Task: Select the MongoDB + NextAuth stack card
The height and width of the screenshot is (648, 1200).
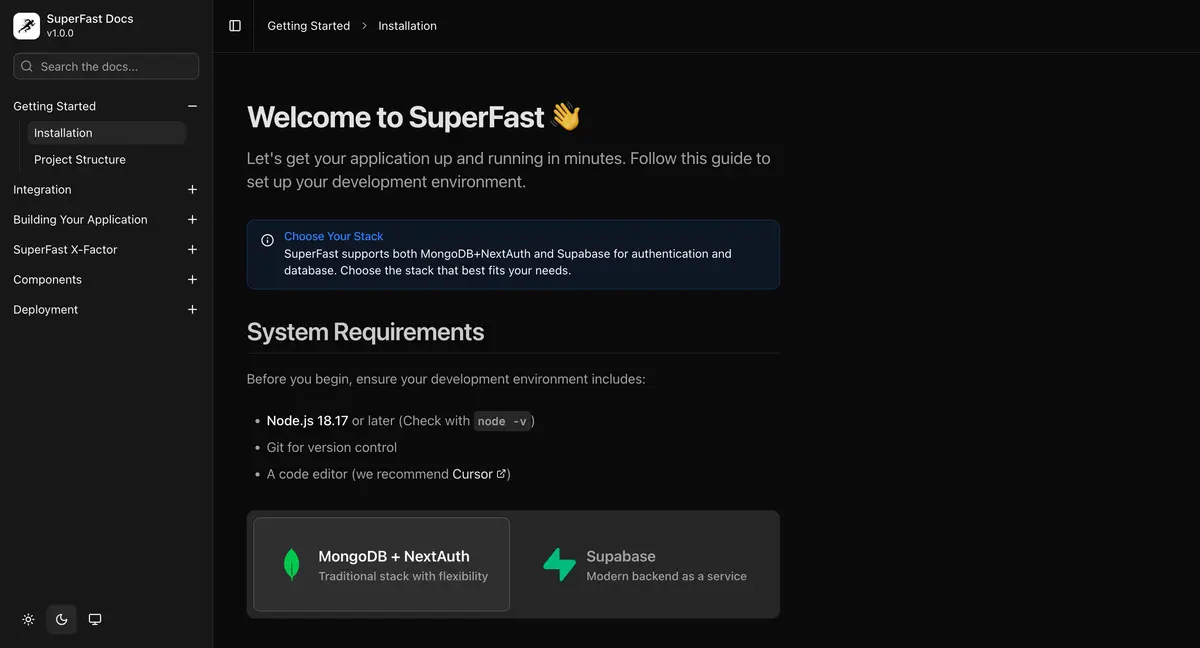Action: click(x=380, y=564)
